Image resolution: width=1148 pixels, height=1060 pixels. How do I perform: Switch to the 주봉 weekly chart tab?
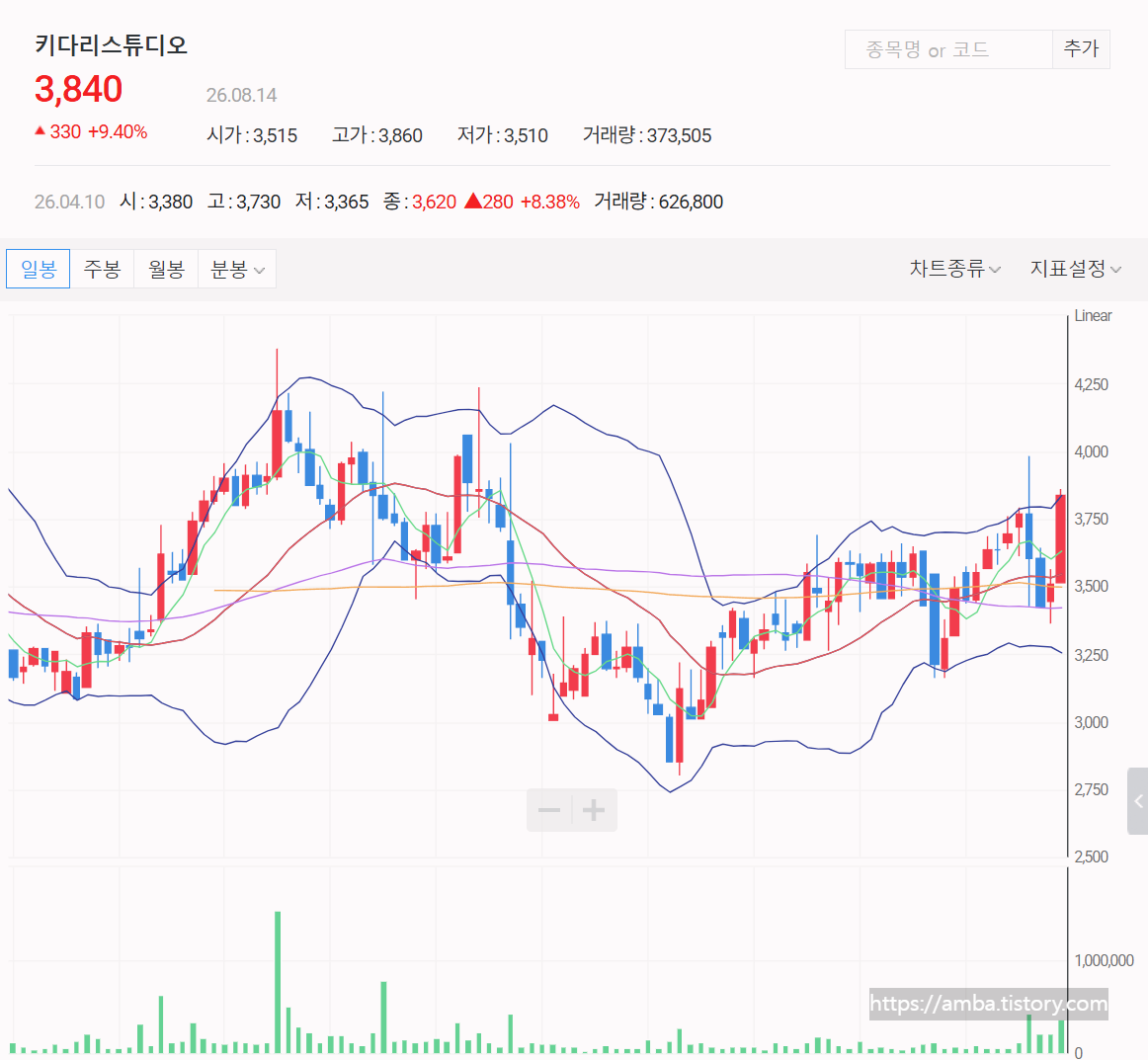tap(102, 269)
